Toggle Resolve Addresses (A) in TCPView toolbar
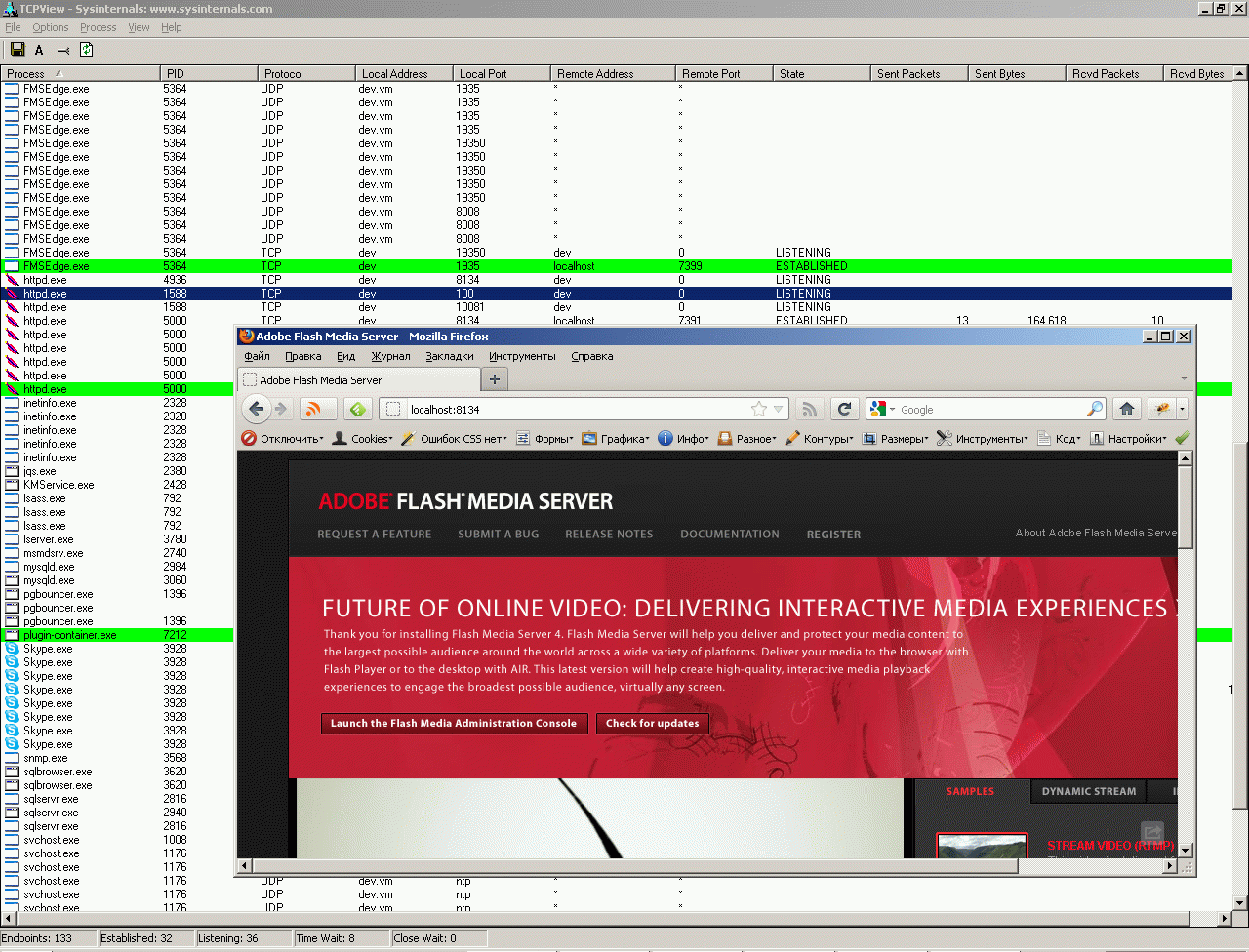The image size is (1249, 952). [x=39, y=50]
